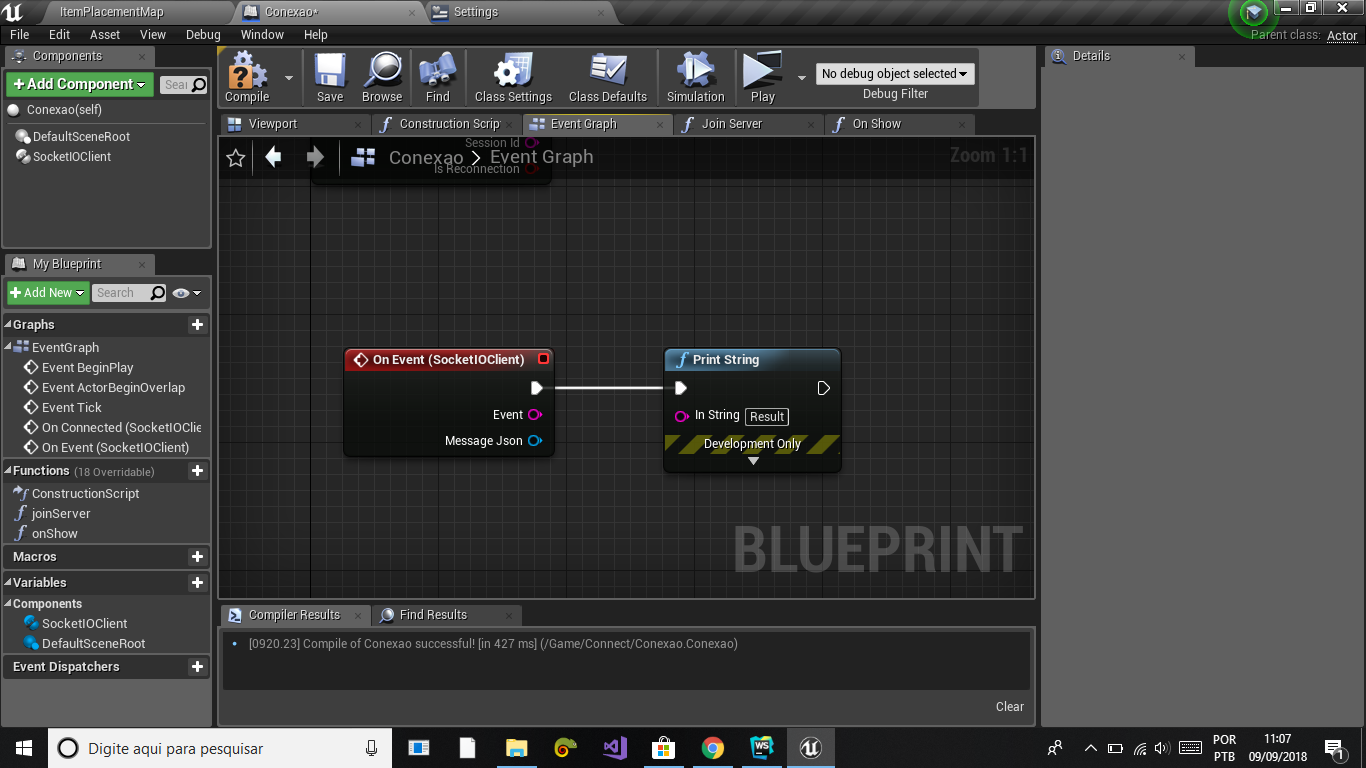This screenshot has height=768, width=1366.
Task: Expand Print String node's advanced arrow
Action: pos(753,461)
